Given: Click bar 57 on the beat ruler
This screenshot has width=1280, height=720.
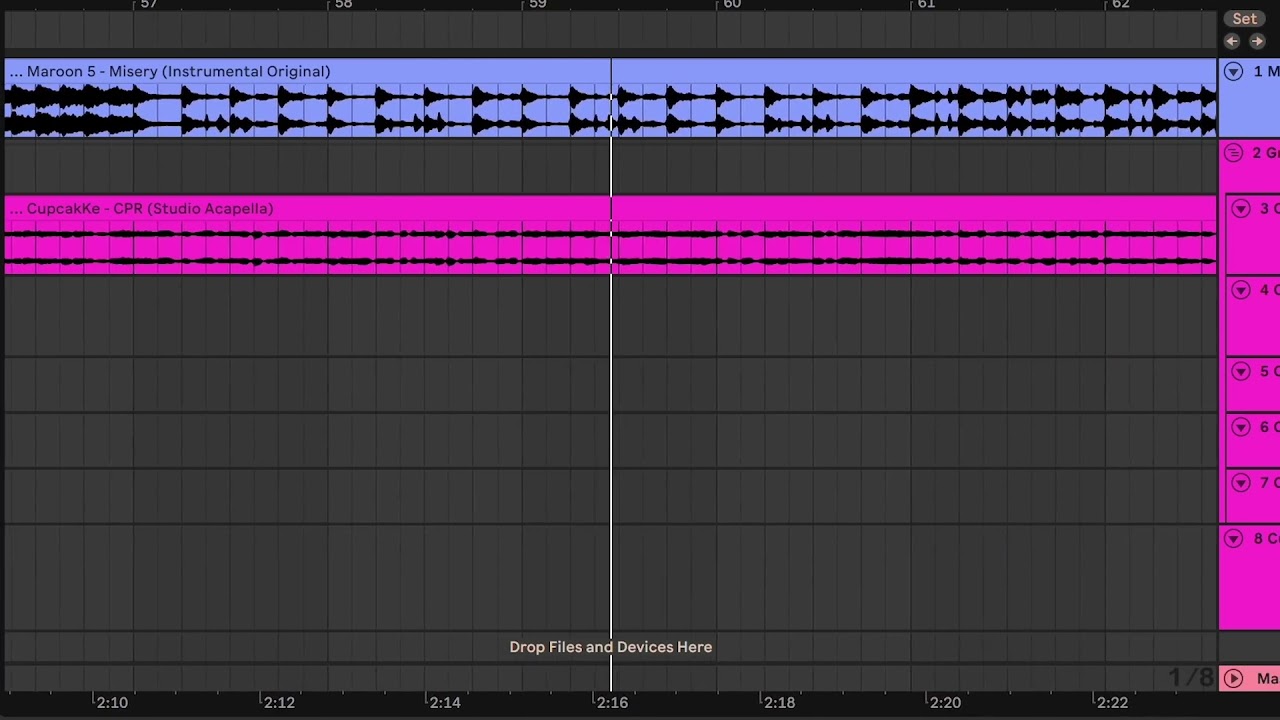Looking at the screenshot, I should 148,5.
